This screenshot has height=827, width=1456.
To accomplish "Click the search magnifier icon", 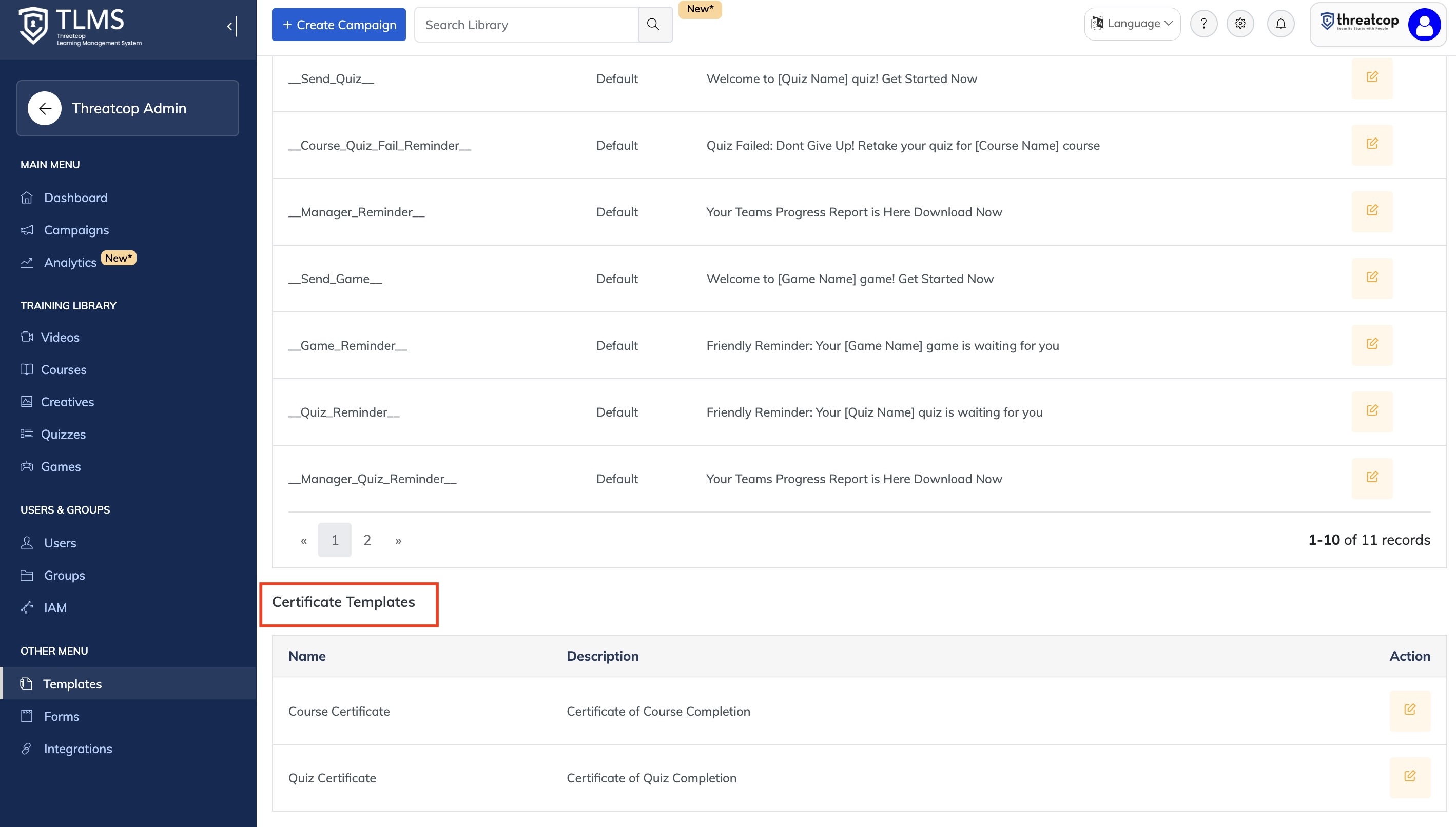I will point(654,25).
